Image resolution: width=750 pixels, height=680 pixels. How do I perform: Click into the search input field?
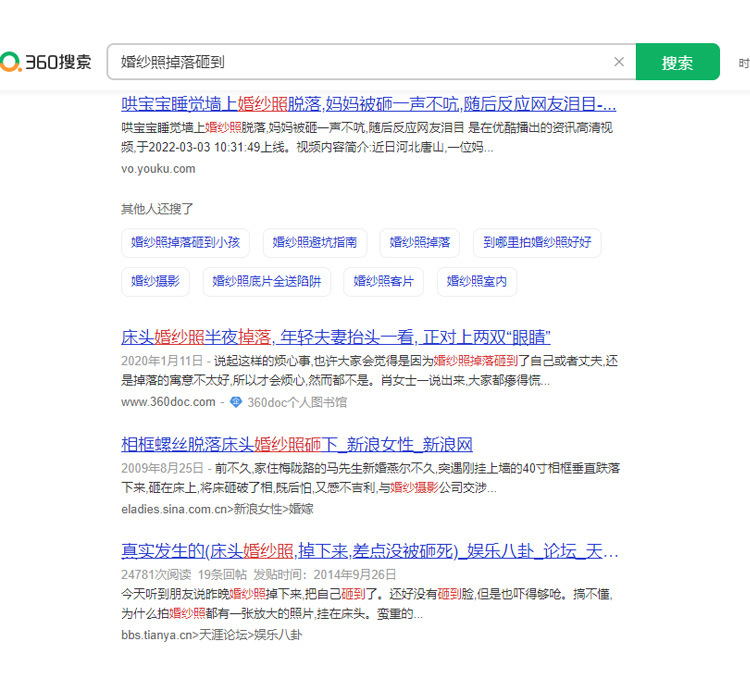(360, 62)
